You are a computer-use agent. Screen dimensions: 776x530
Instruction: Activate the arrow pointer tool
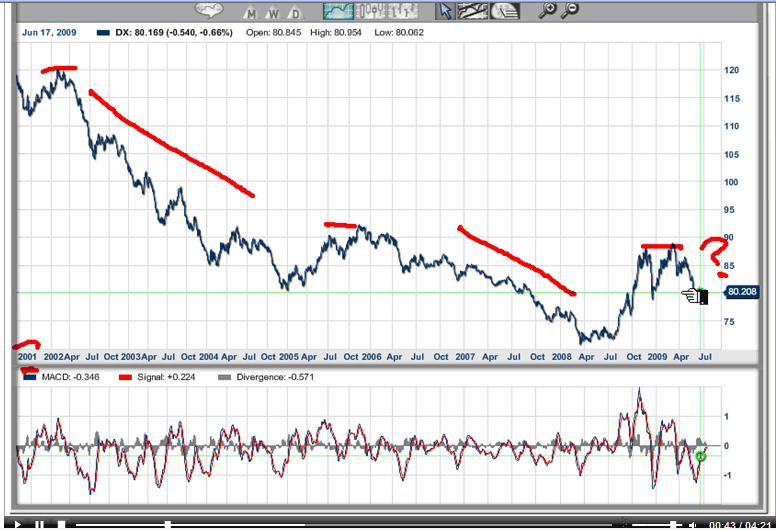(446, 11)
